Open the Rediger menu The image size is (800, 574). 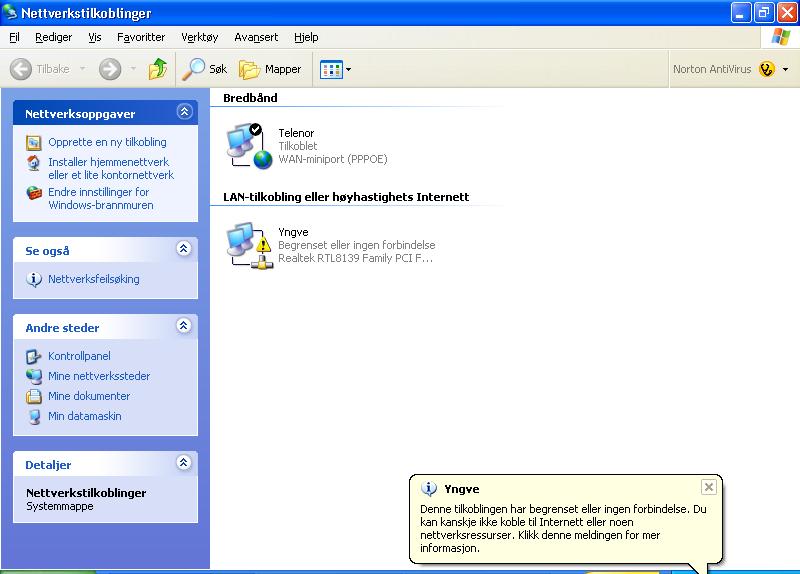54,37
